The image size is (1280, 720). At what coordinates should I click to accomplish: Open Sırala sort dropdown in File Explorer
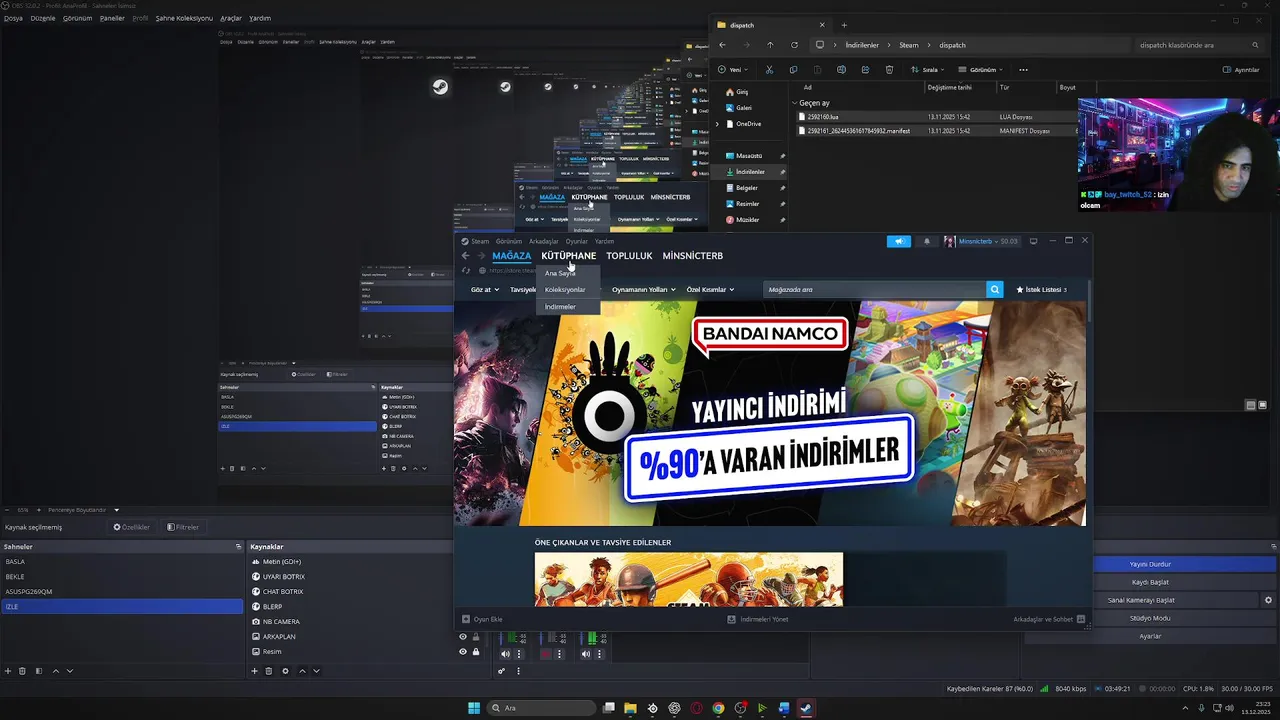[928, 70]
